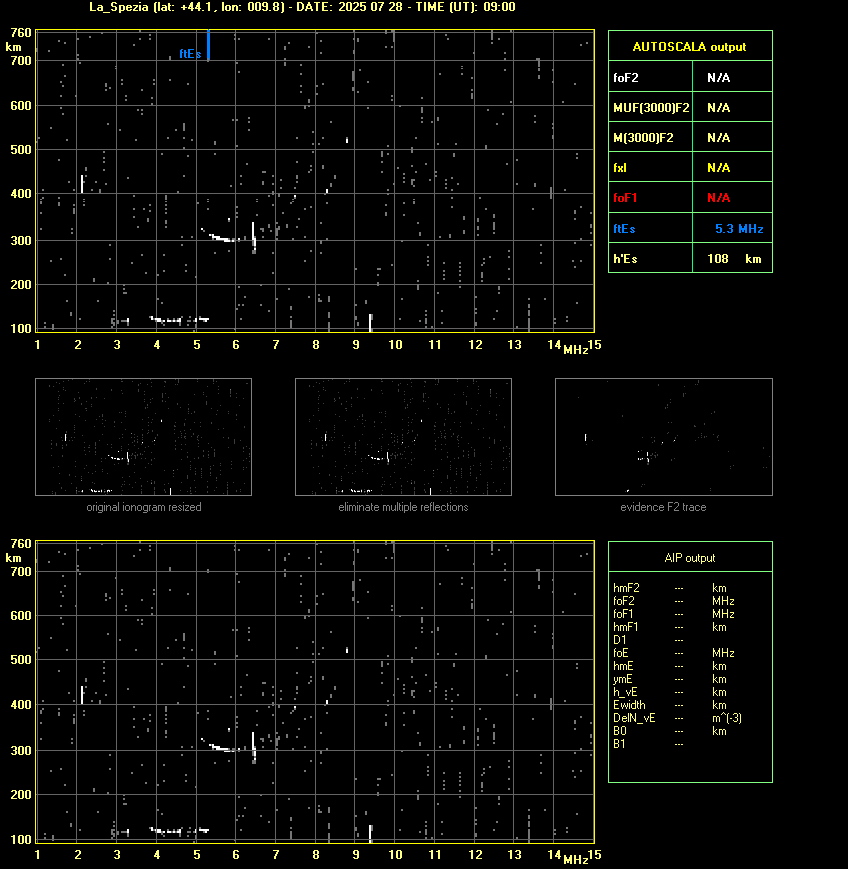Viewport: 848px width, 869px height.
Task: Click the 'eliminate multiple reflections' thumbnail
Action: coord(403,437)
